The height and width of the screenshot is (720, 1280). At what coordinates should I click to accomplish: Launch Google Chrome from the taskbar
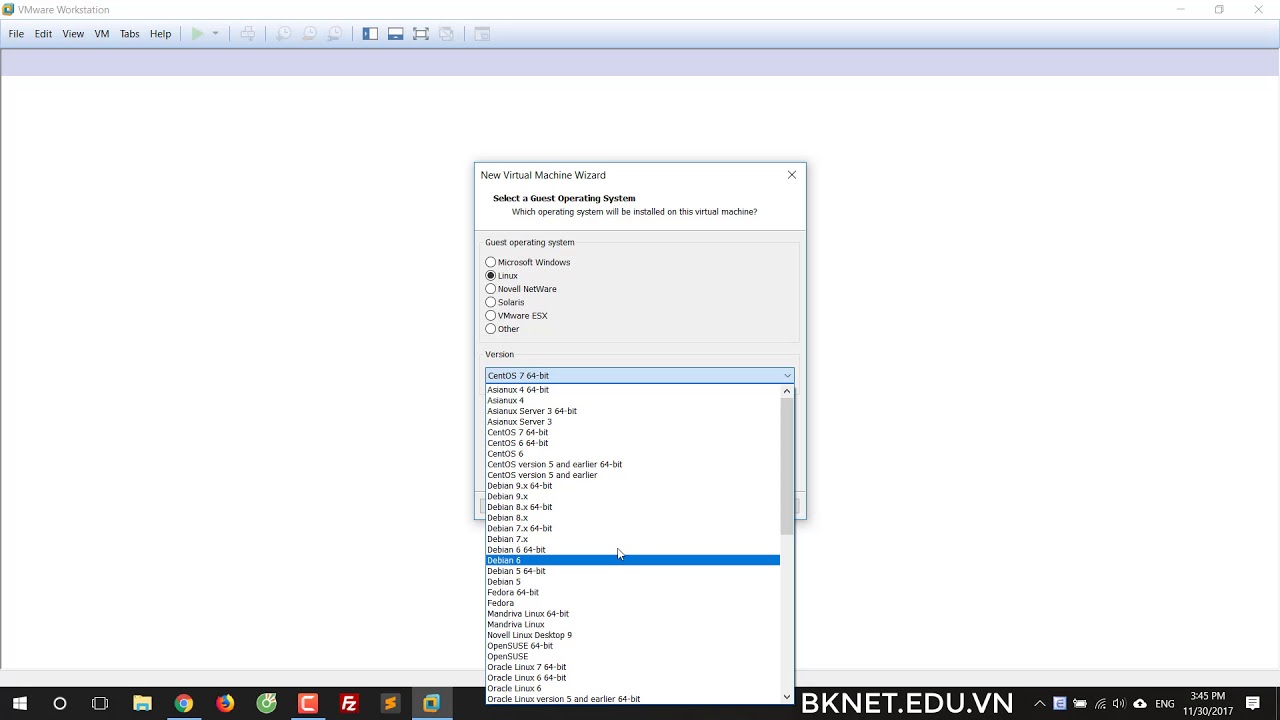pyautogui.click(x=183, y=704)
